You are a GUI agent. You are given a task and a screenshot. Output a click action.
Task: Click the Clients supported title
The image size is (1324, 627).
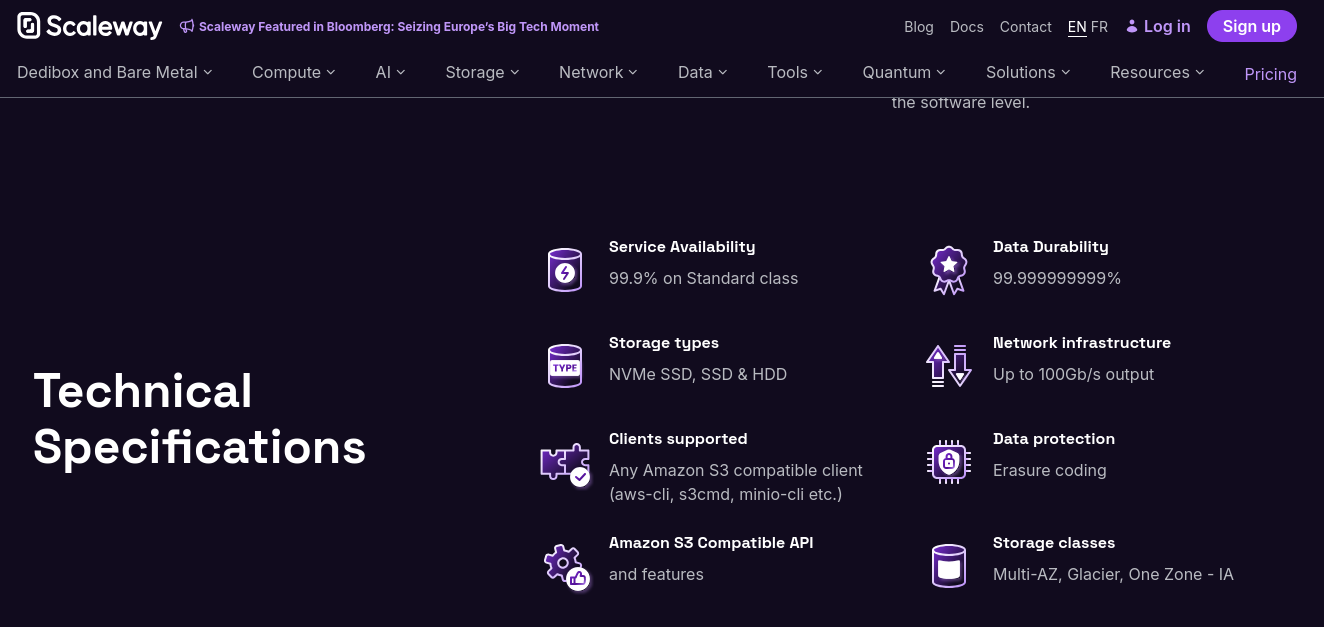[x=678, y=439]
